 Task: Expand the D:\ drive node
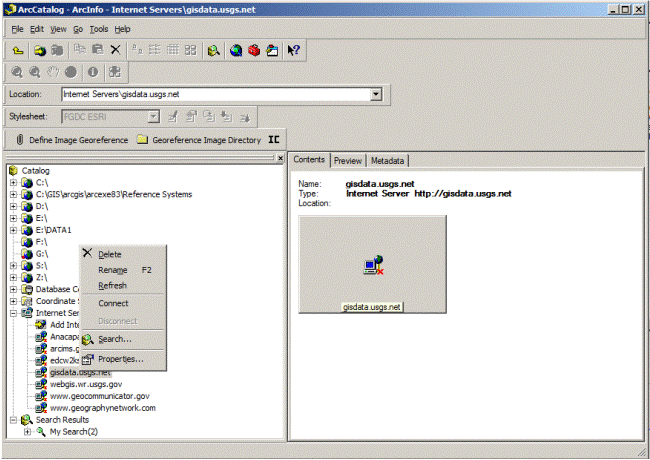[13, 206]
